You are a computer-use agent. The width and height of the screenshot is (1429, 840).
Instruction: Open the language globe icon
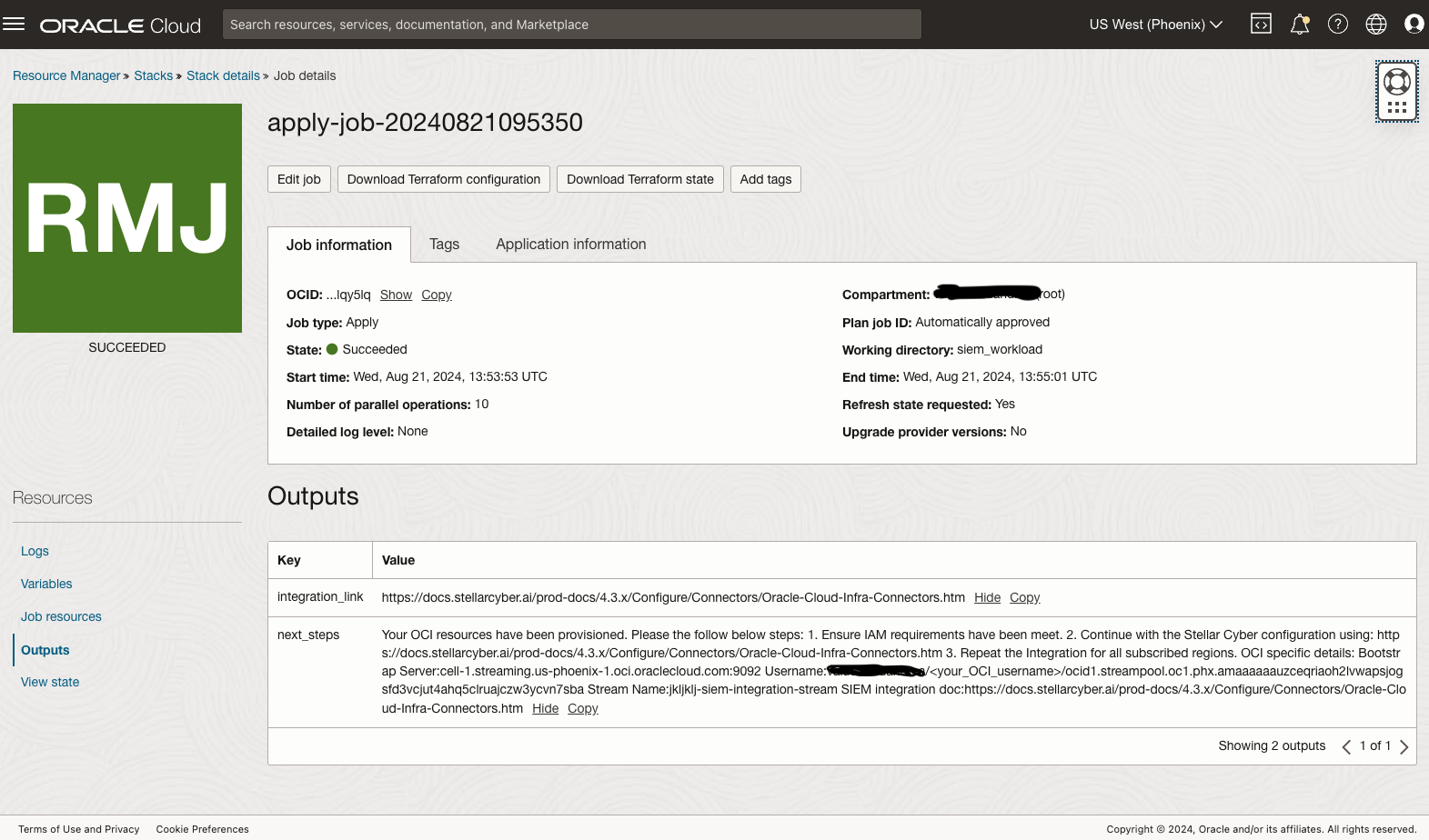pos(1375,25)
